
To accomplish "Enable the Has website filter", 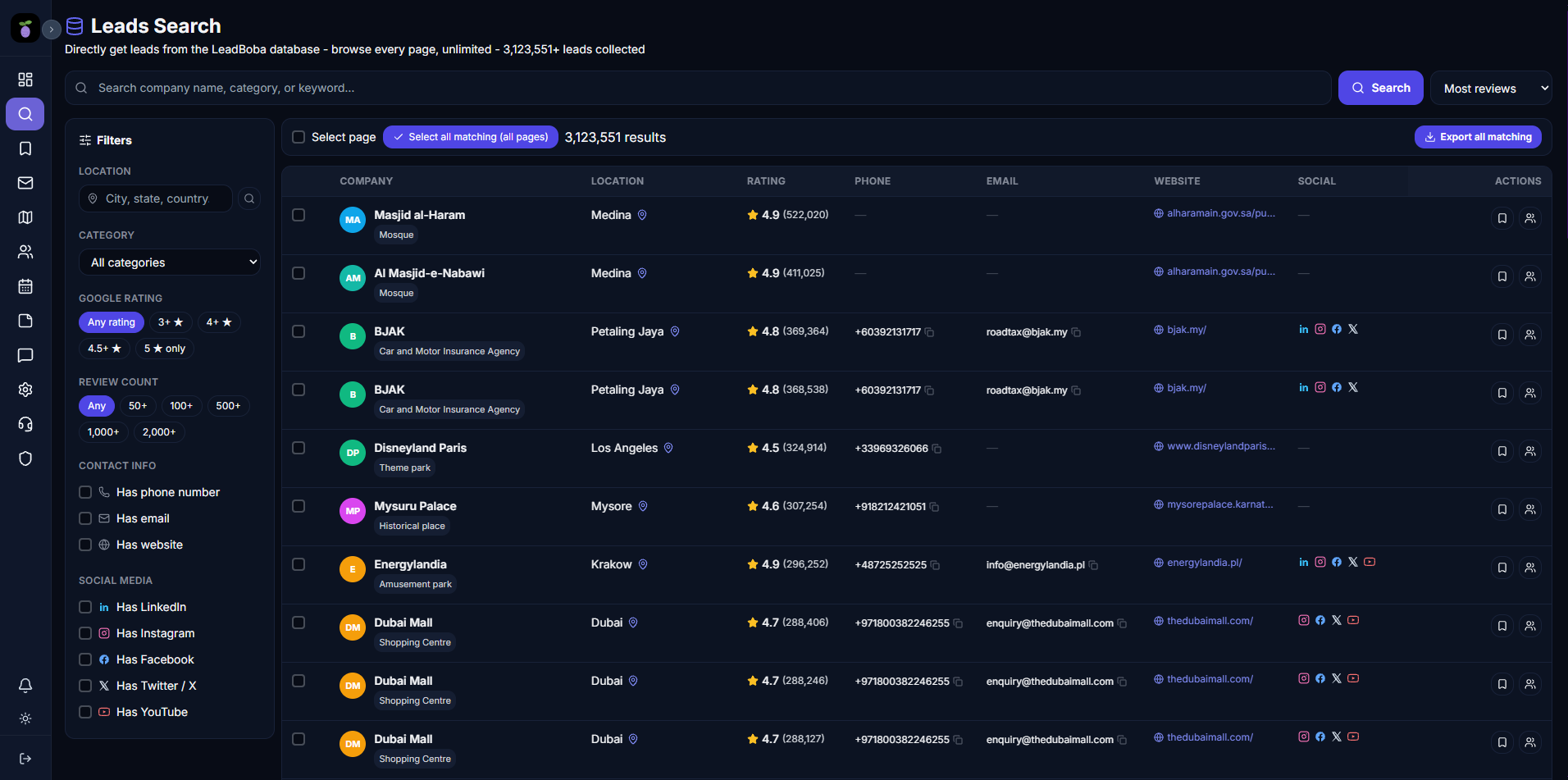I will click(85, 545).
